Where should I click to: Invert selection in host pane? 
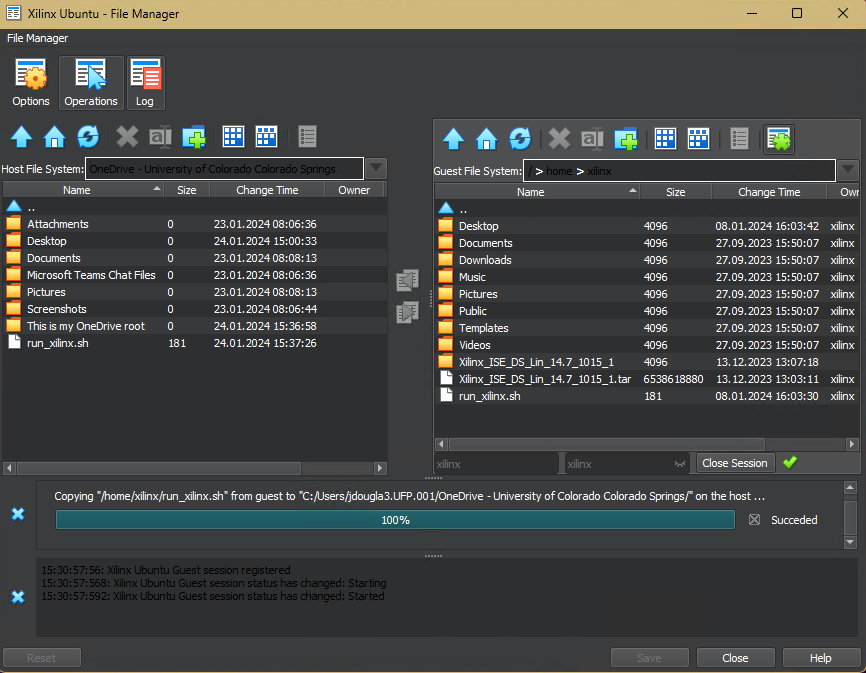tap(266, 137)
